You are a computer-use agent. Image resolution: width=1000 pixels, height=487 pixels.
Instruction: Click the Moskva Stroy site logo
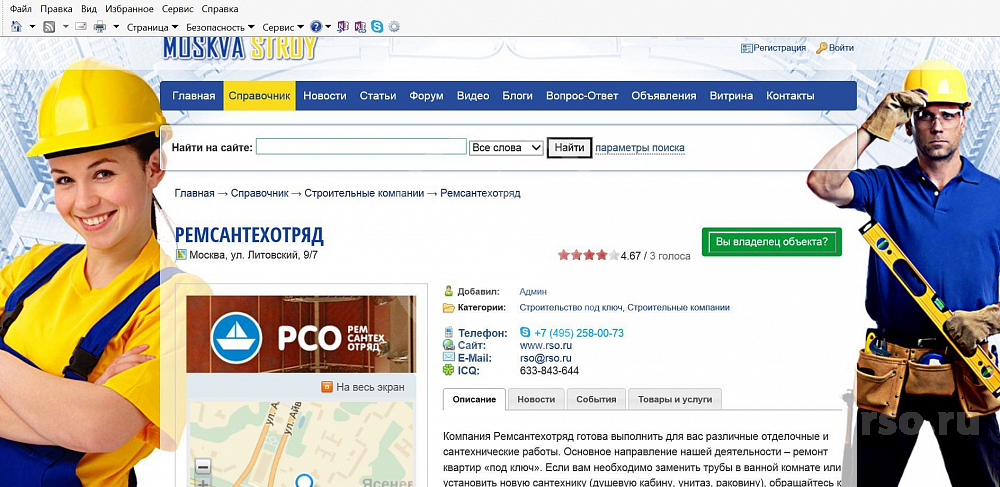click(240, 49)
